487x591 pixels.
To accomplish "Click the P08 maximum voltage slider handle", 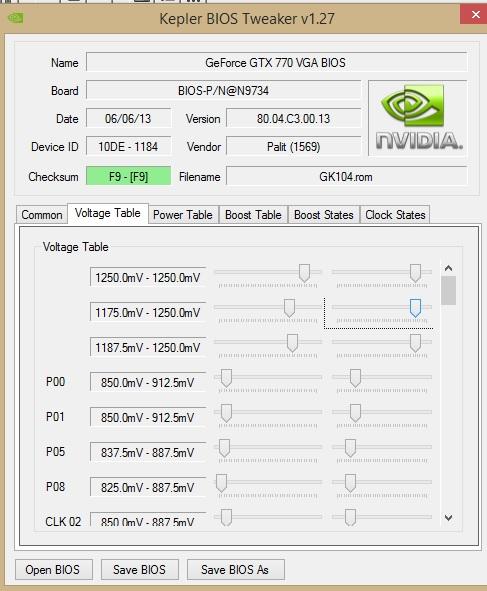I will pyautogui.click(x=350, y=483).
